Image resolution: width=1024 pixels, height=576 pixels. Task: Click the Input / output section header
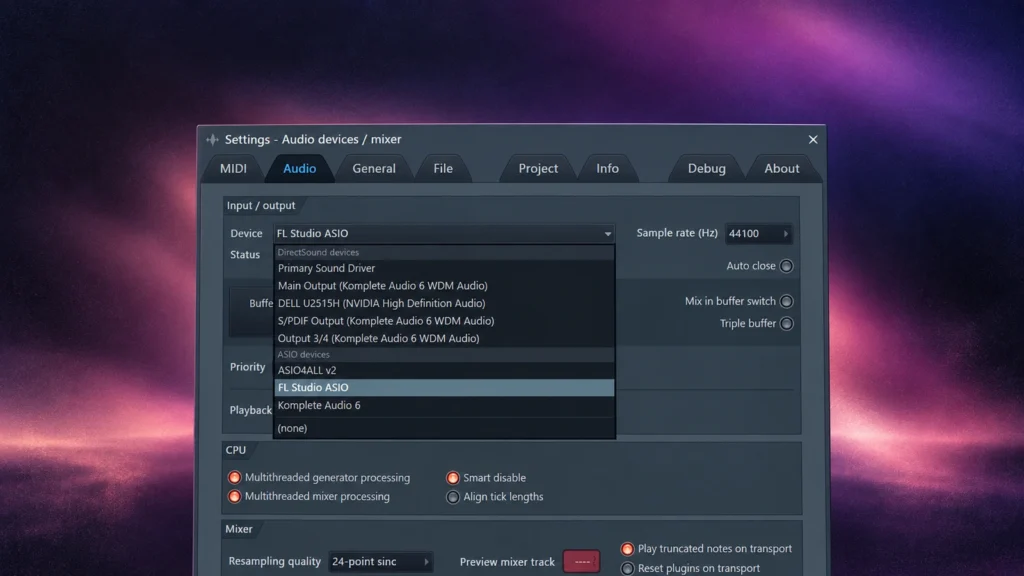(x=261, y=206)
